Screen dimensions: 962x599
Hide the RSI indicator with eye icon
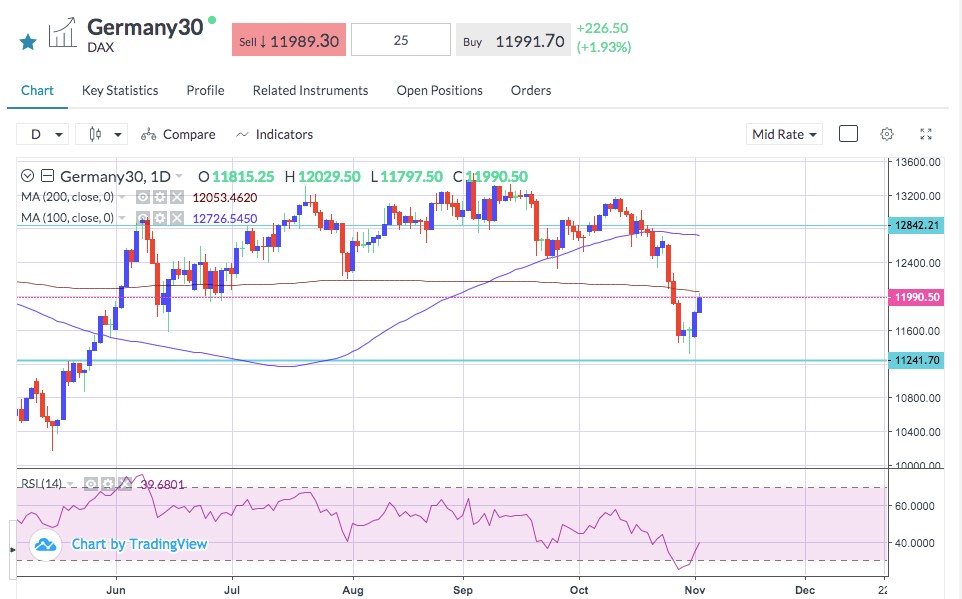tap(91, 484)
